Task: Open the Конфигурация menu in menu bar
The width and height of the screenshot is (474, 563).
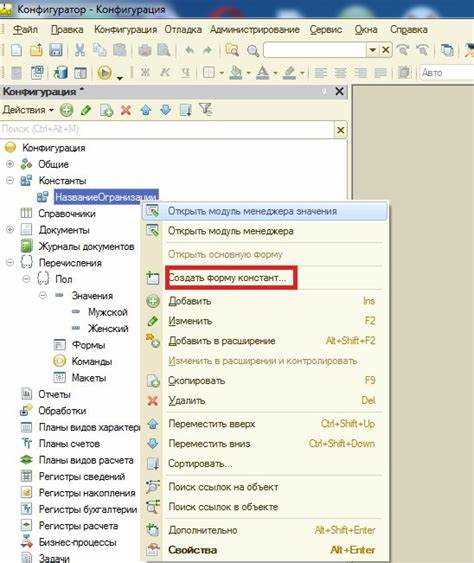Action: [125, 29]
